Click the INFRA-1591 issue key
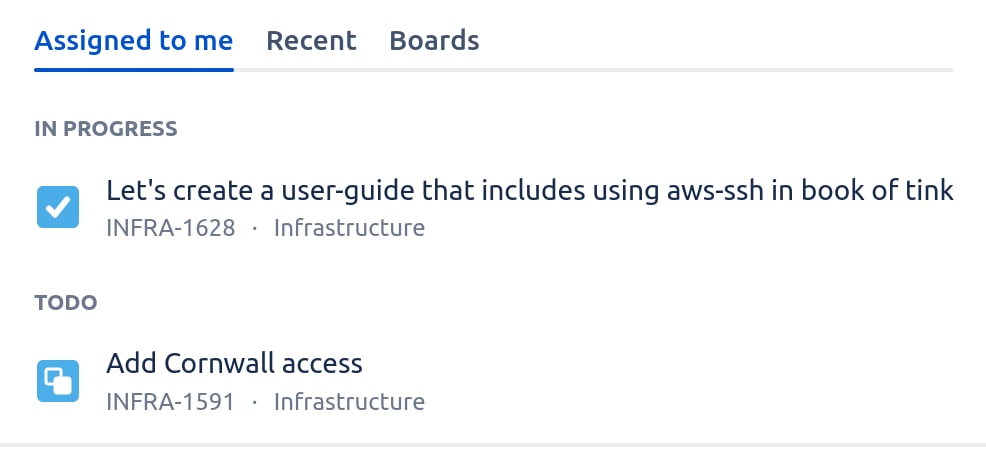The width and height of the screenshot is (986, 456). [x=170, y=402]
